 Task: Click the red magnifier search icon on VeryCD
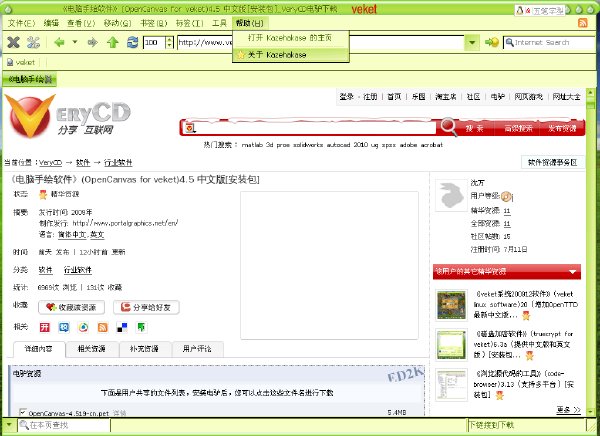[448, 127]
